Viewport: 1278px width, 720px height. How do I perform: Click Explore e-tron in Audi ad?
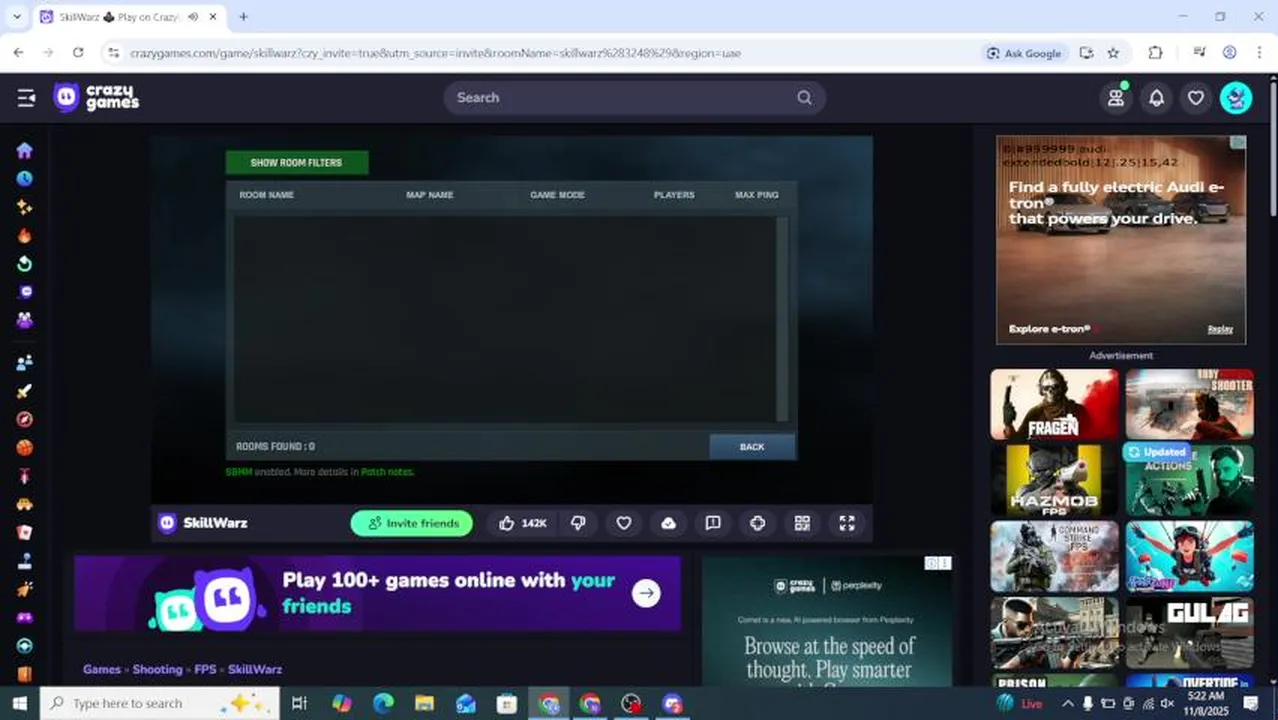coord(1049,329)
